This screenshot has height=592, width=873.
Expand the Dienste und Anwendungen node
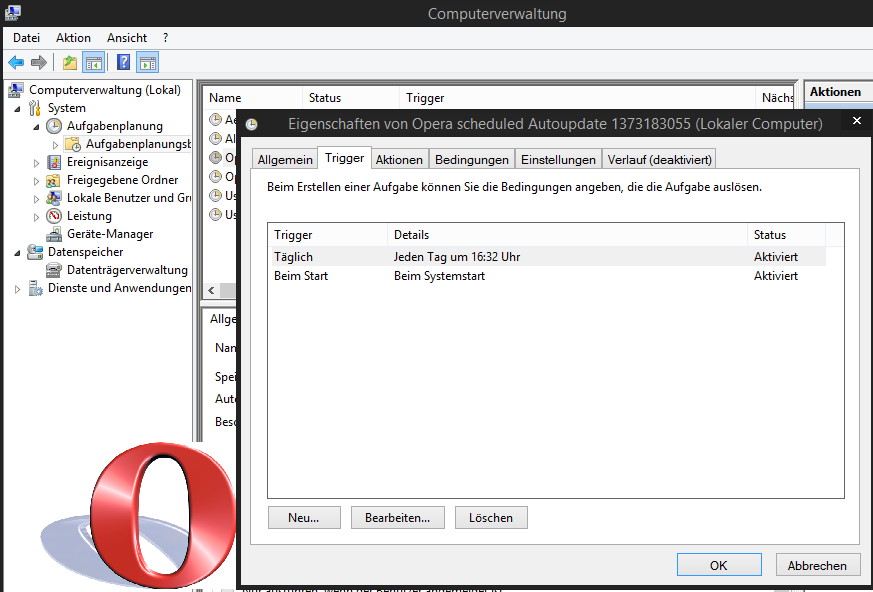(x=17, y=288)
